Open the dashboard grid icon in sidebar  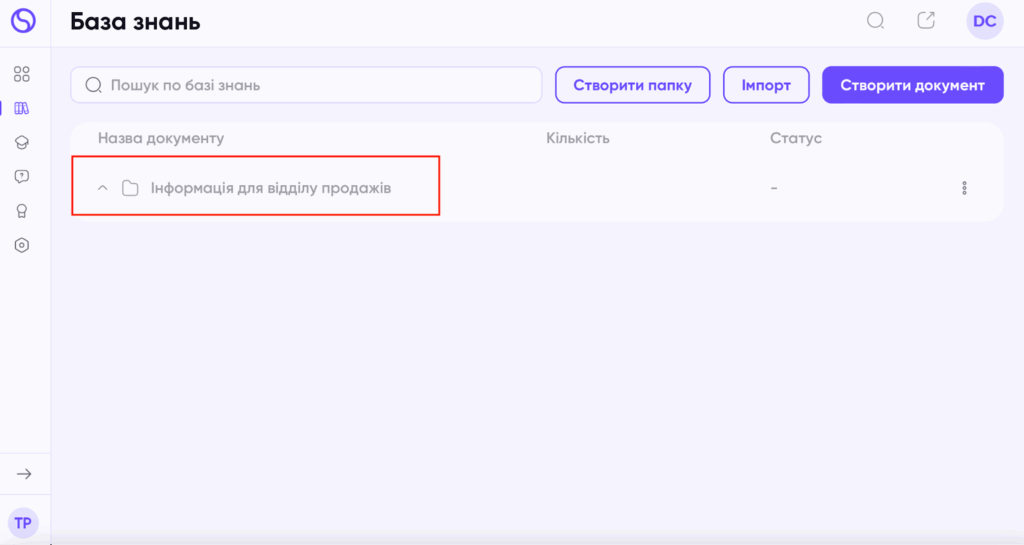pyautogui.click(x=22, y=74)
